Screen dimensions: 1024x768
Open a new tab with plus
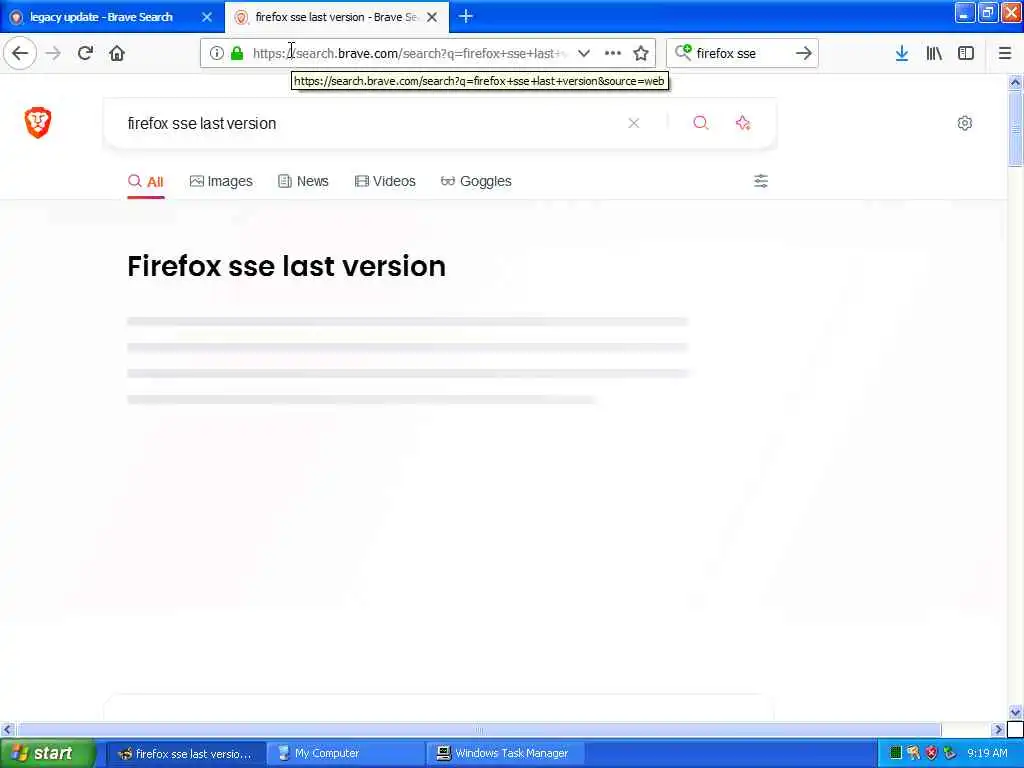coord(466,16)
